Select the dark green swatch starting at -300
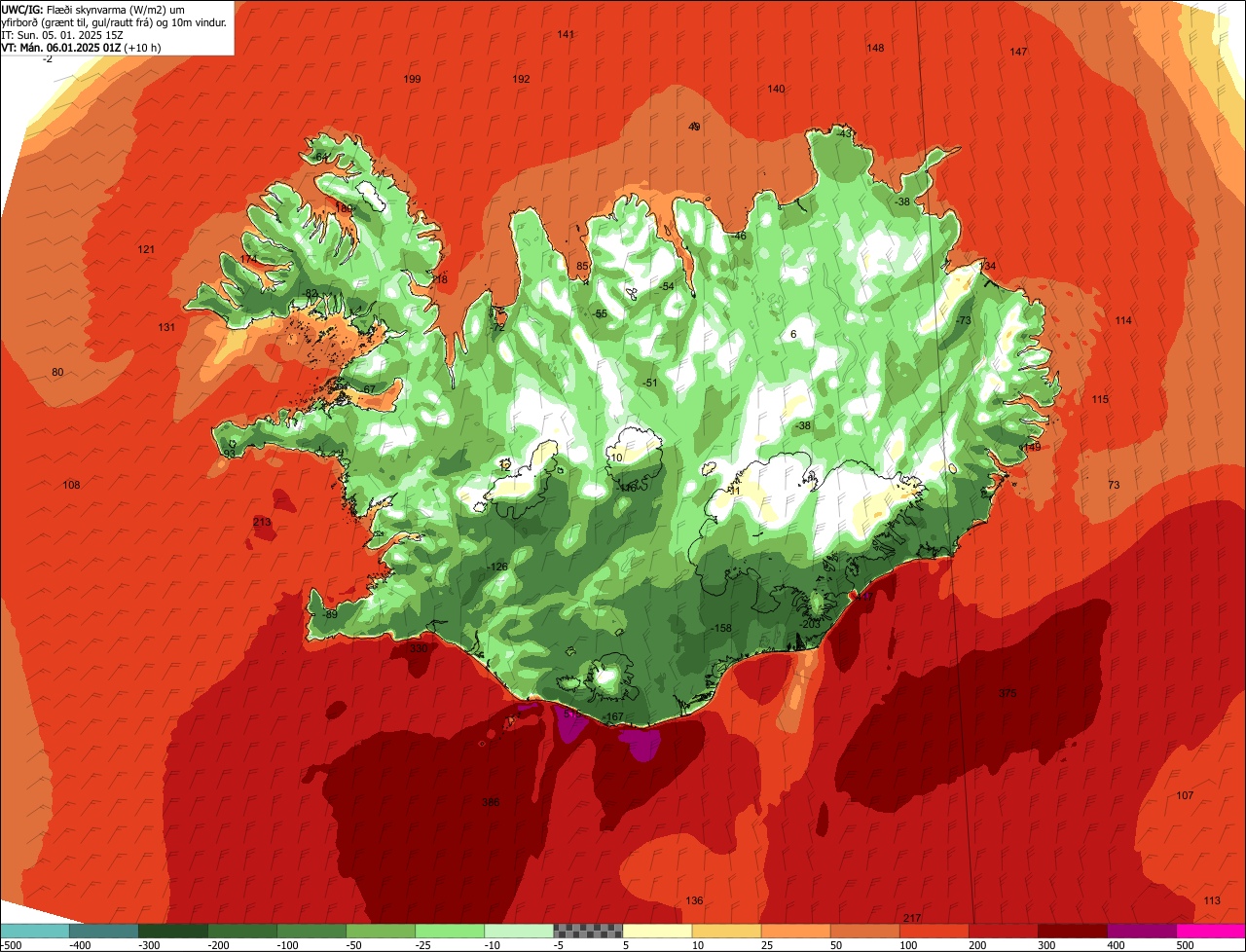 (173, 931)
